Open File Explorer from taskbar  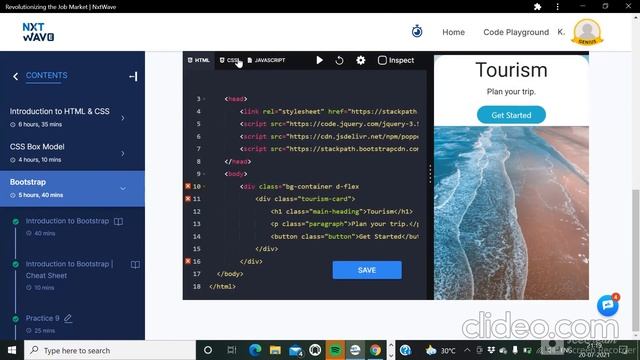point(275,350)
